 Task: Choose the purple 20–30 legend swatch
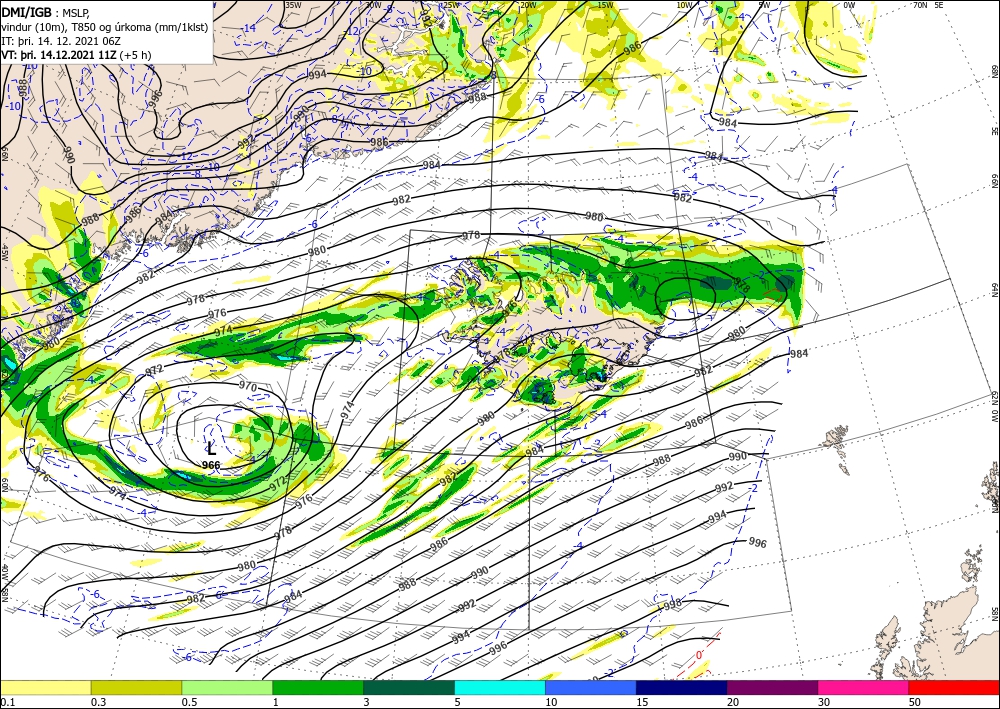point(772,687)
